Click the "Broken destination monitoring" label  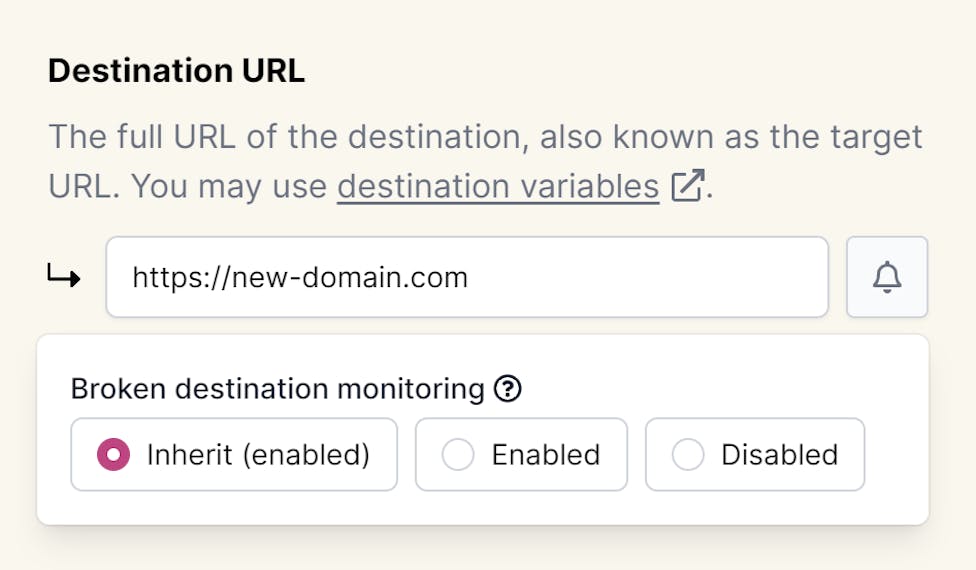pos(277,389)
